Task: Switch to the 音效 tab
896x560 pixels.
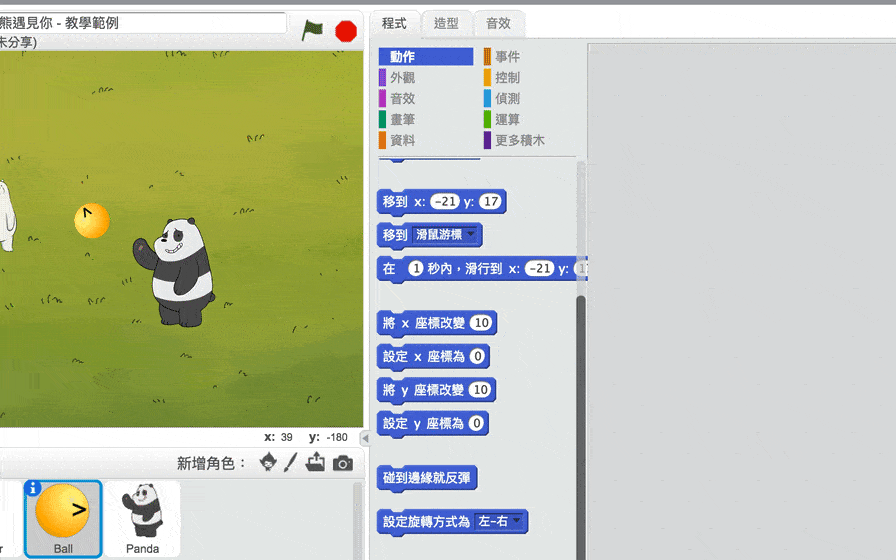Action: click(498, 23)
